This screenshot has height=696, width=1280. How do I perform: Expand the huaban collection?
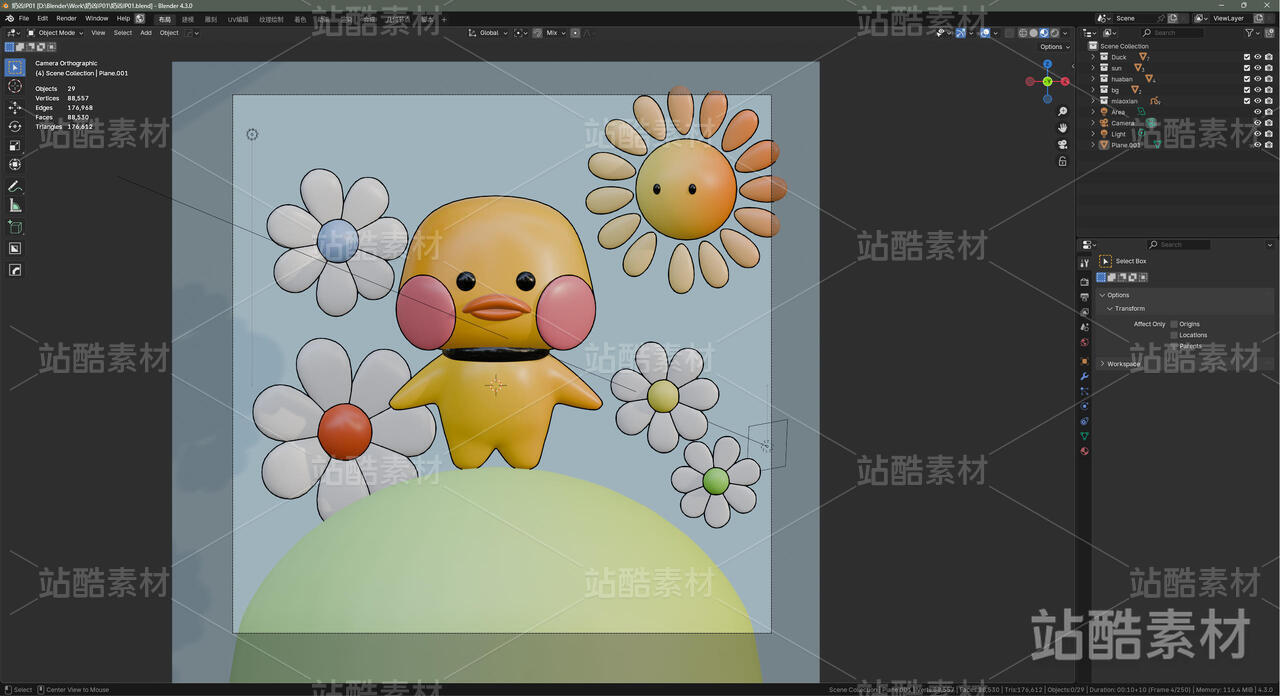point(1093,79)
